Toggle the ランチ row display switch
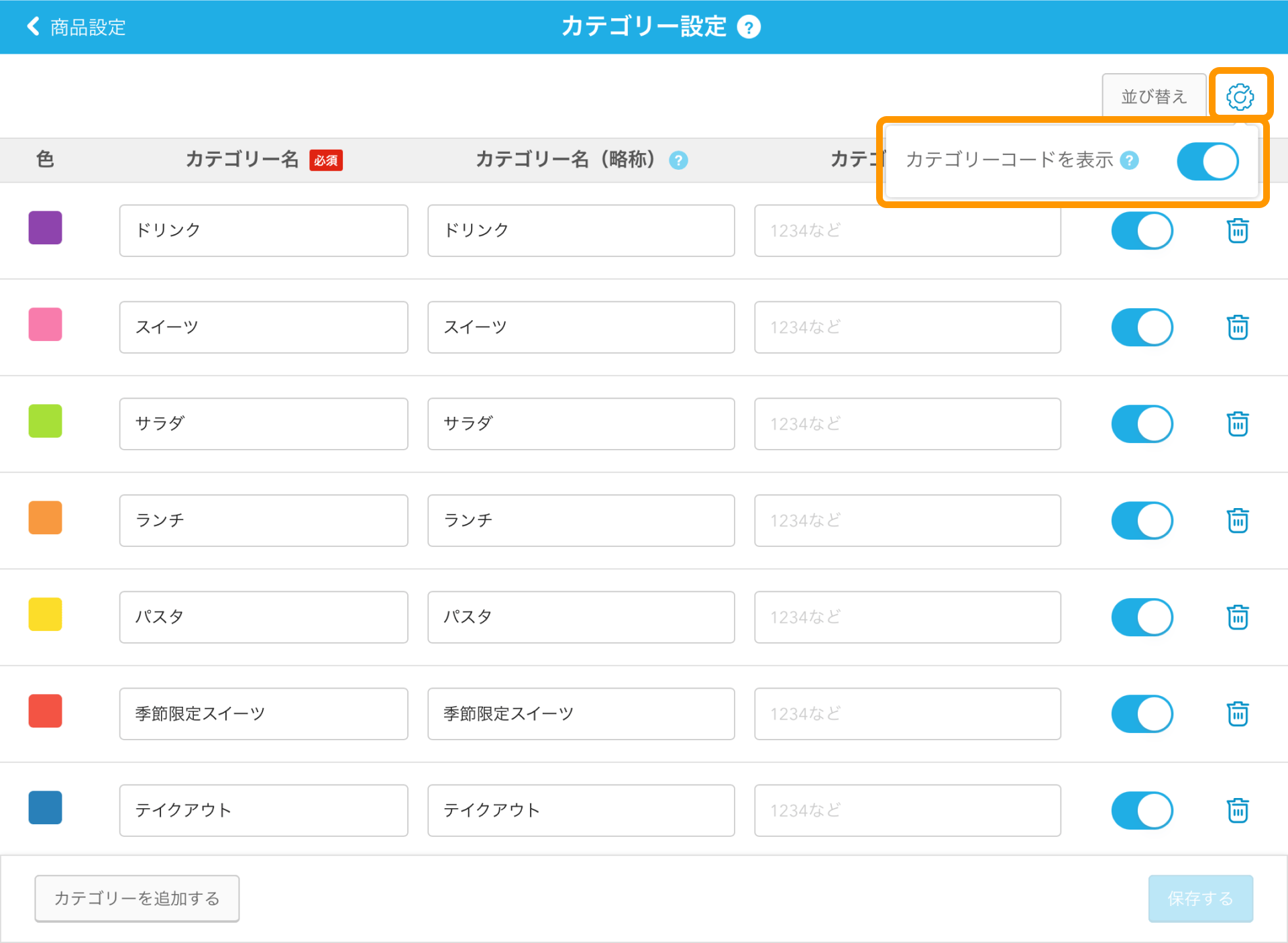1288x943 pixels. tap(1142, 521)
